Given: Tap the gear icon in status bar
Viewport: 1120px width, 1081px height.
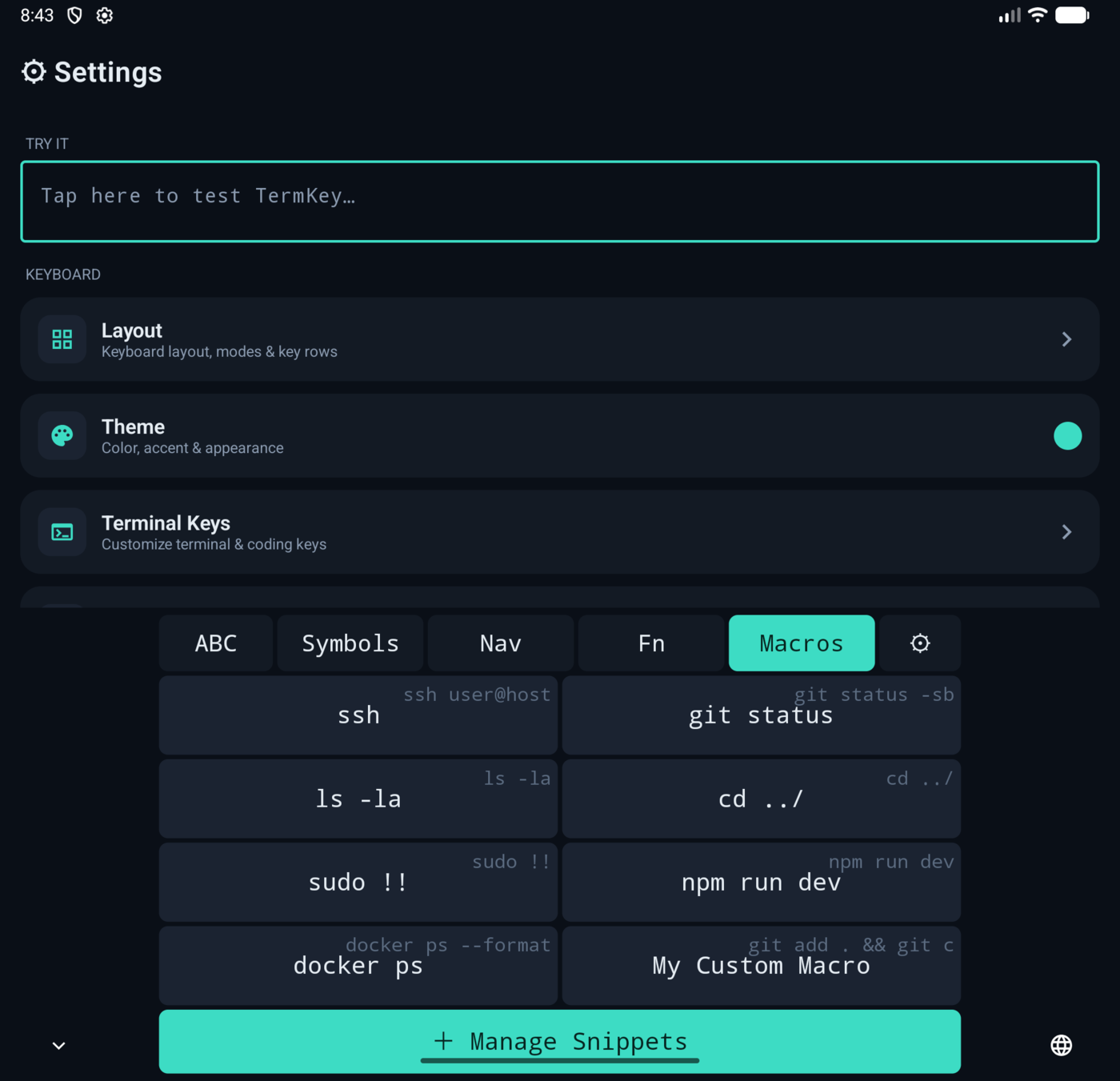Looking at the screenshot, I should point(105,15).
